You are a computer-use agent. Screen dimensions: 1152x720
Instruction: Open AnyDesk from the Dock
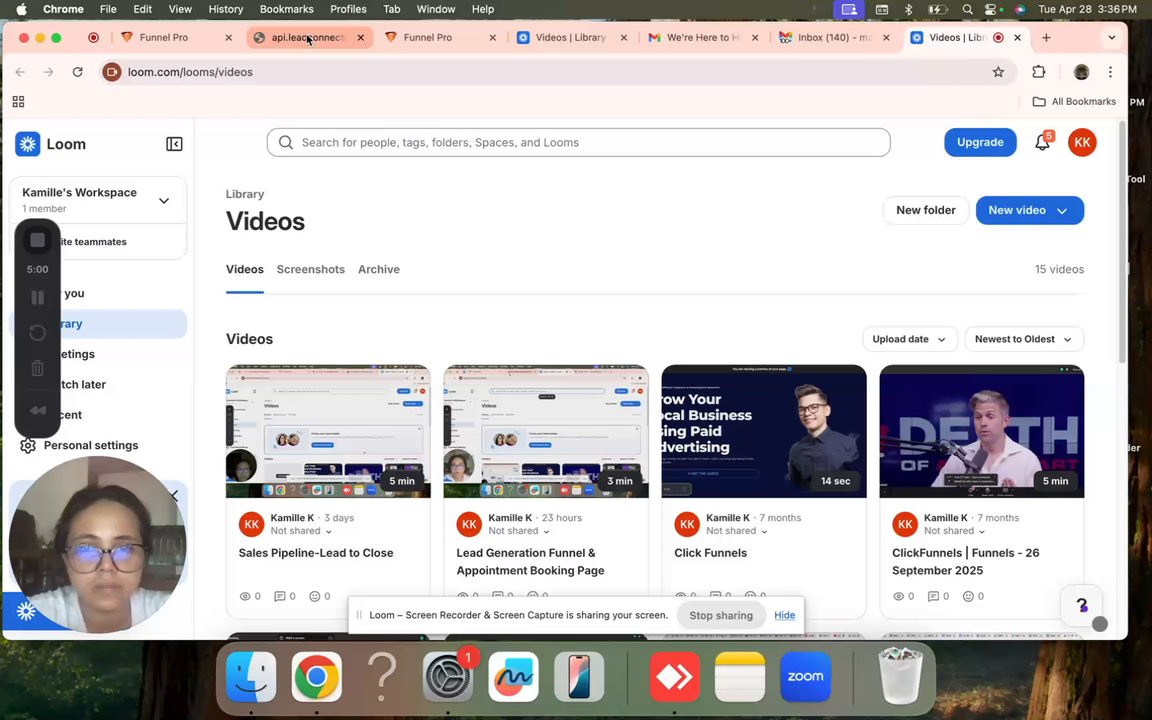pos(674,677)
